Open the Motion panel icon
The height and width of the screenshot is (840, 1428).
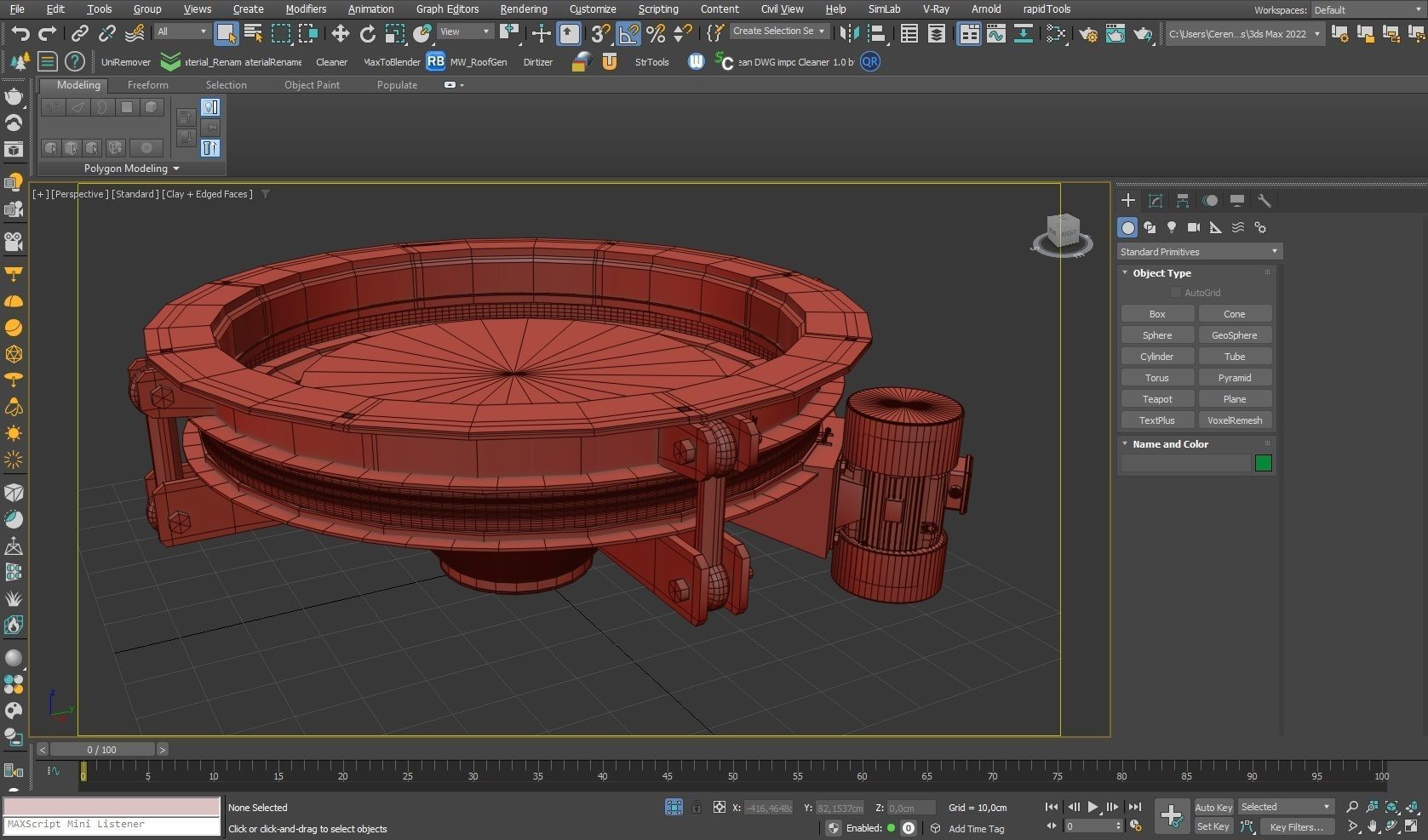click(1210, 201)
